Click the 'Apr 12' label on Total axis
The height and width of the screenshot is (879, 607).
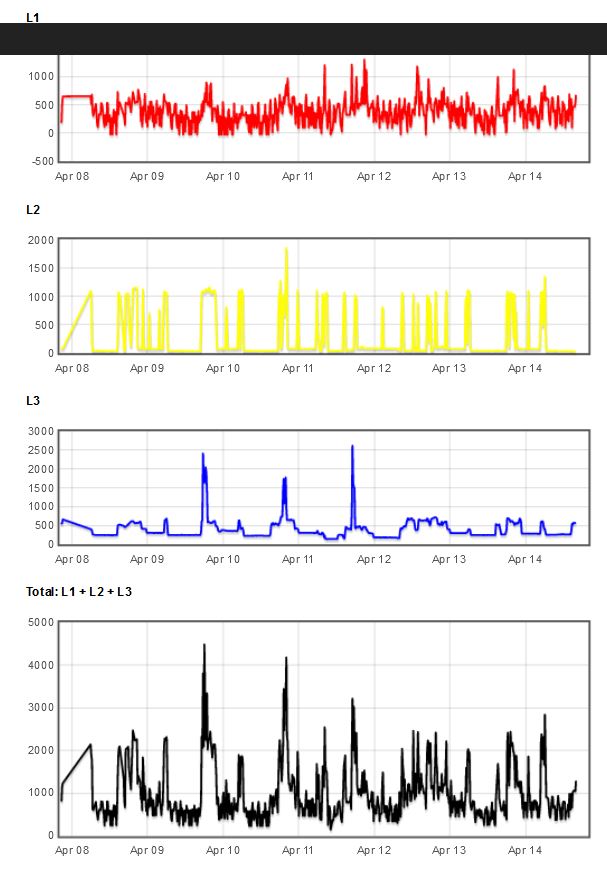point(374,850)
